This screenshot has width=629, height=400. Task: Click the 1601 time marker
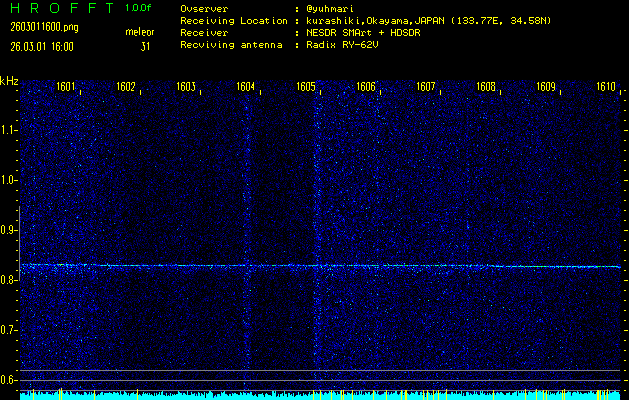(x=65, y=86)
